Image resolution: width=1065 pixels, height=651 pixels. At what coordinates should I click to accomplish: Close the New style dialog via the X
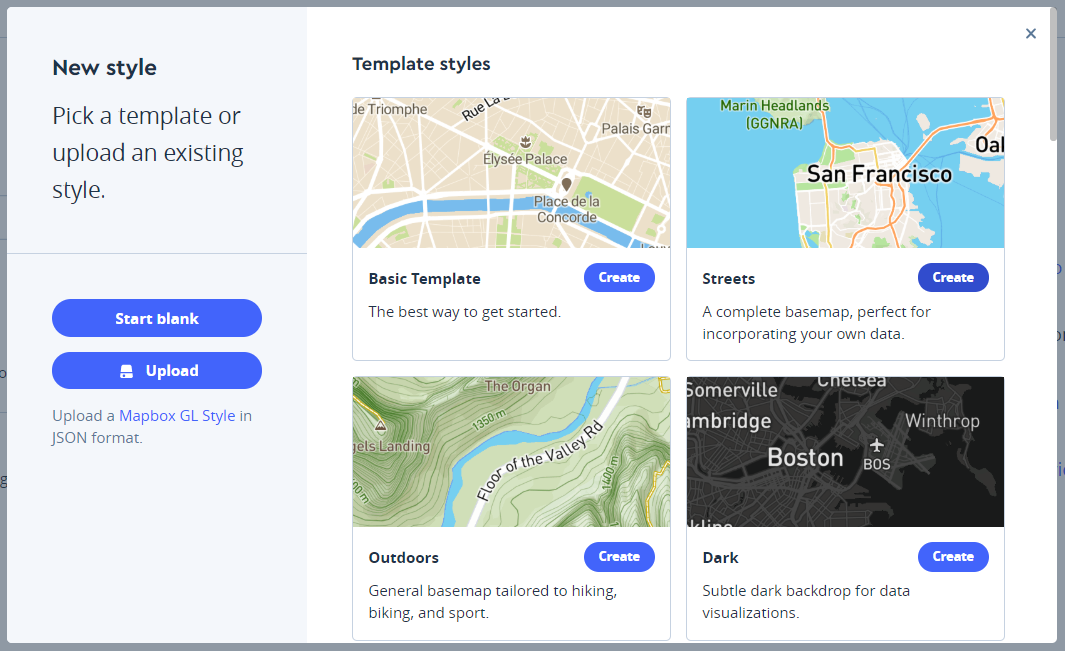point(1031,33)
